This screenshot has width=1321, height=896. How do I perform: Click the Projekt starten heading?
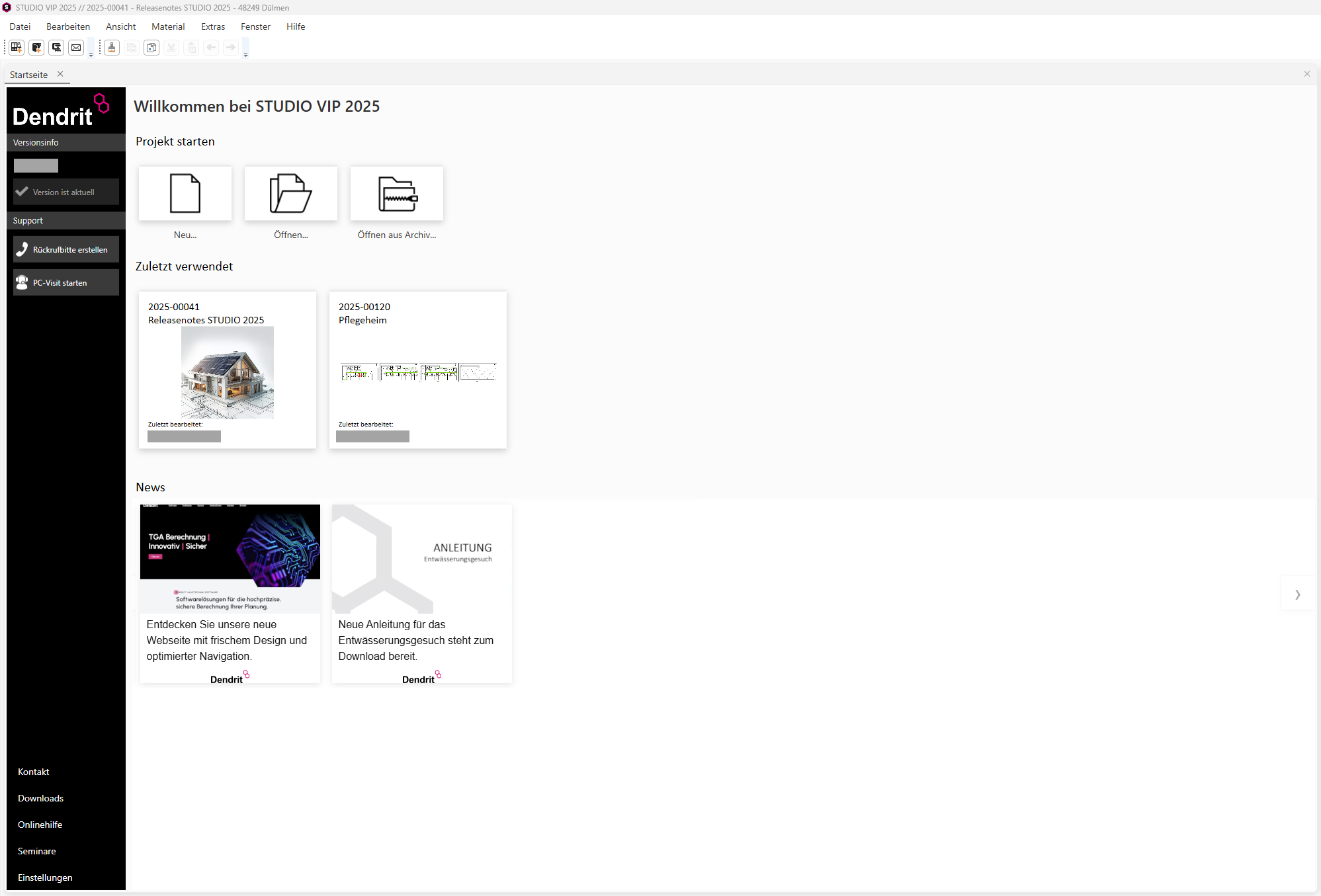(x=175, y=142)
